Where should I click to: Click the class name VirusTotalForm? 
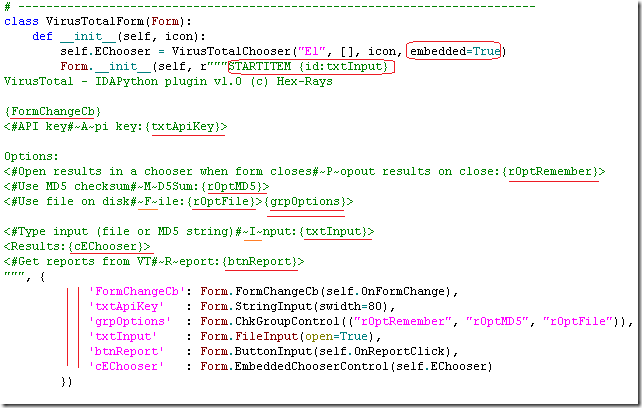(95, 21)
